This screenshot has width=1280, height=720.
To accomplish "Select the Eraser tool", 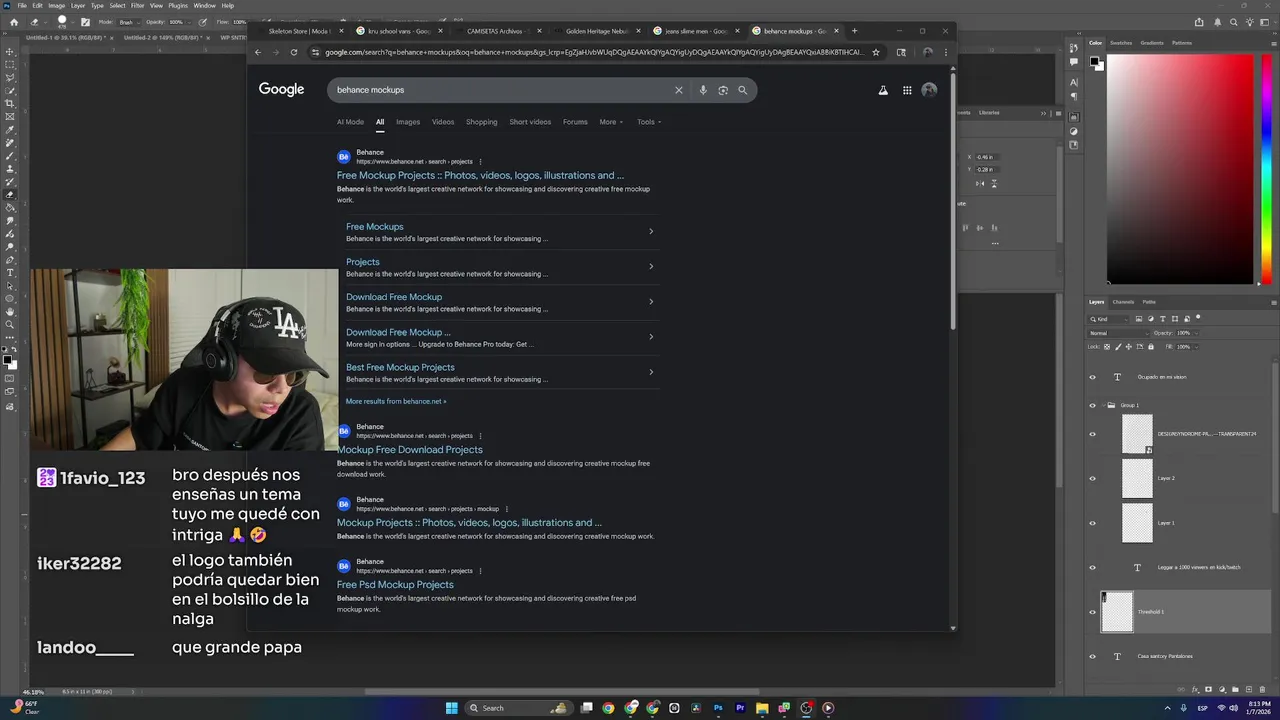I will pos(10,195).
